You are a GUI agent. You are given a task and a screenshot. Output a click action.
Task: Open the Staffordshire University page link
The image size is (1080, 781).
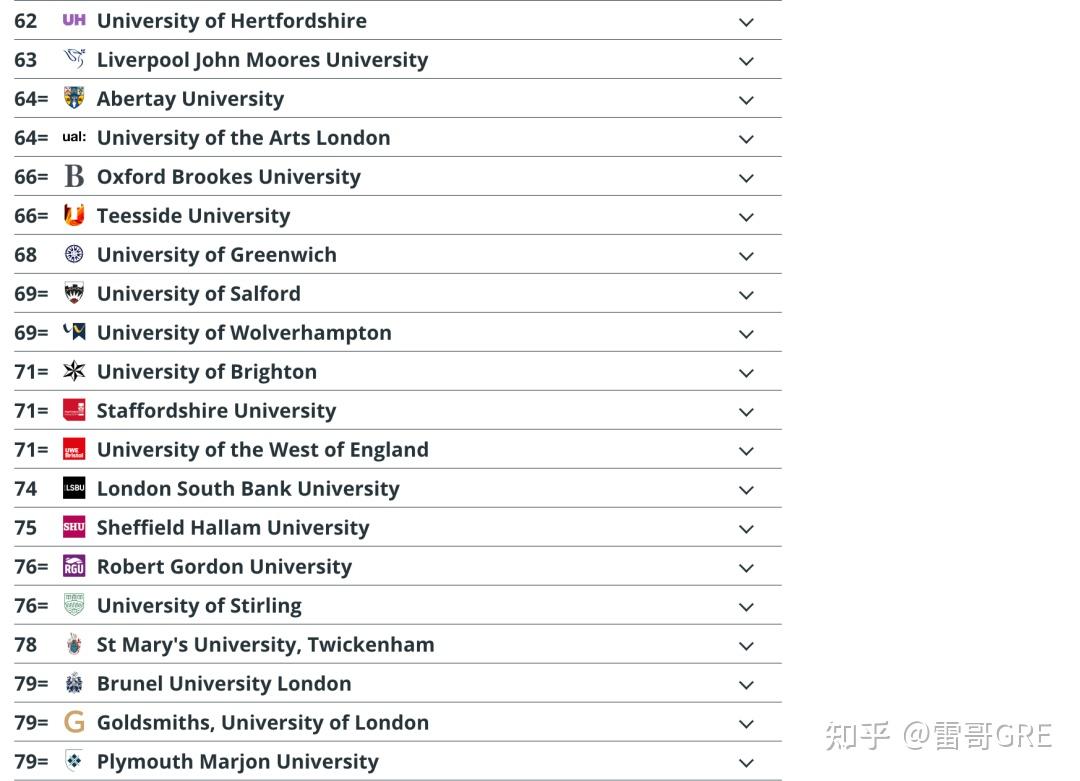216,410
